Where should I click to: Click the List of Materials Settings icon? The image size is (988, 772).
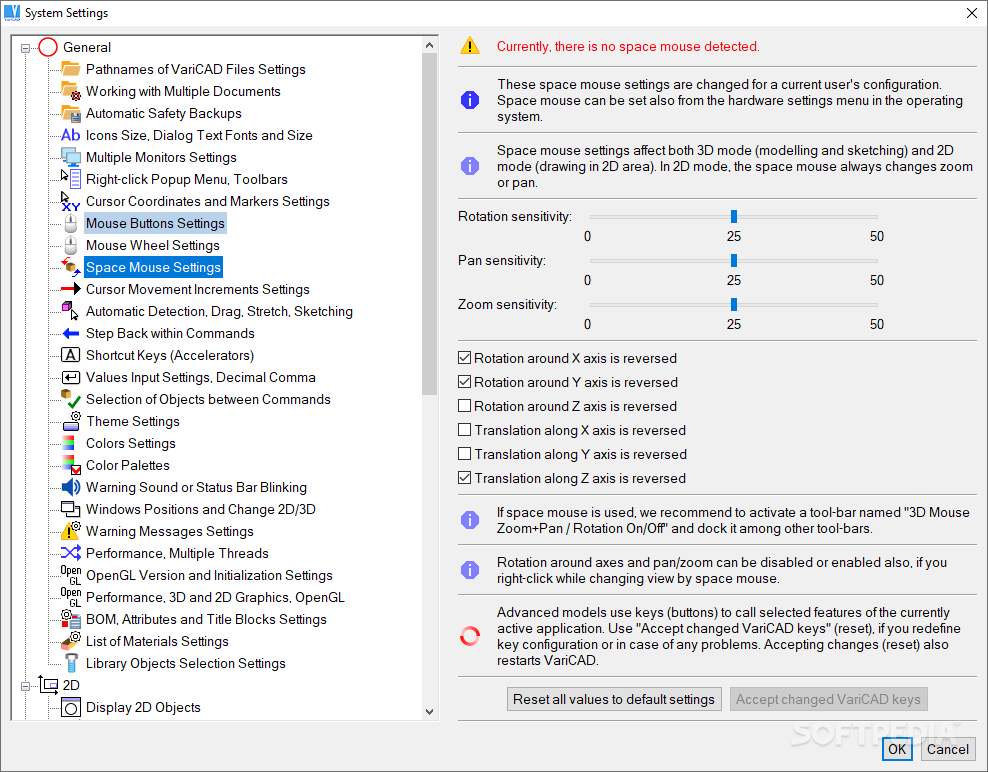point(71,641)
